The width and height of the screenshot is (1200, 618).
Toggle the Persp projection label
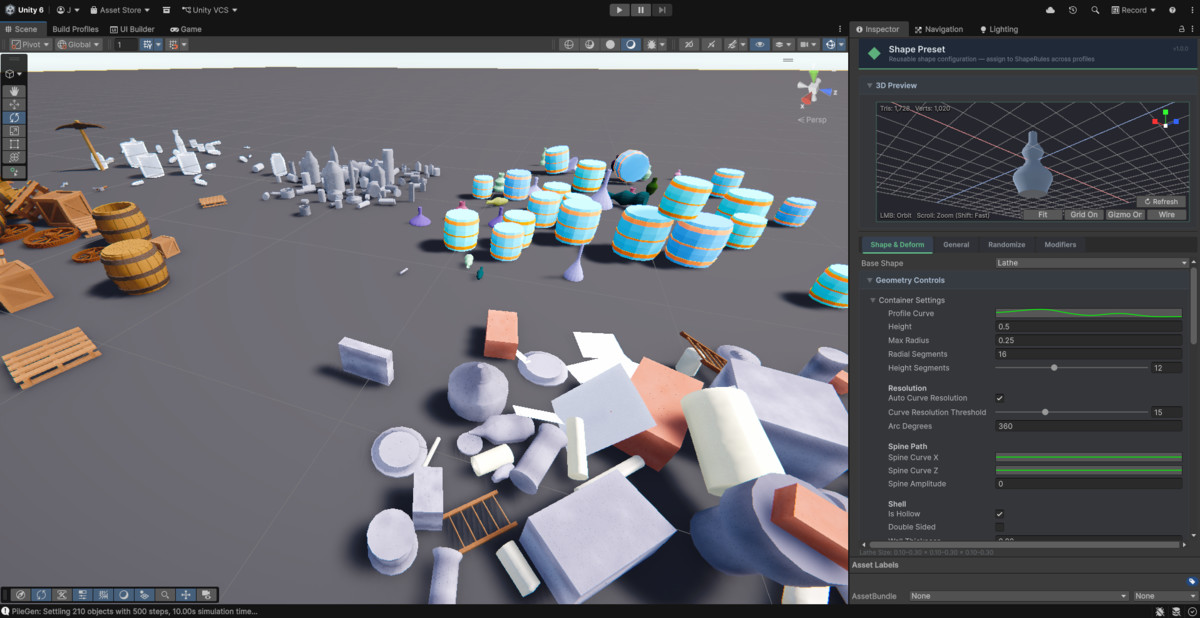coord(813,120)
